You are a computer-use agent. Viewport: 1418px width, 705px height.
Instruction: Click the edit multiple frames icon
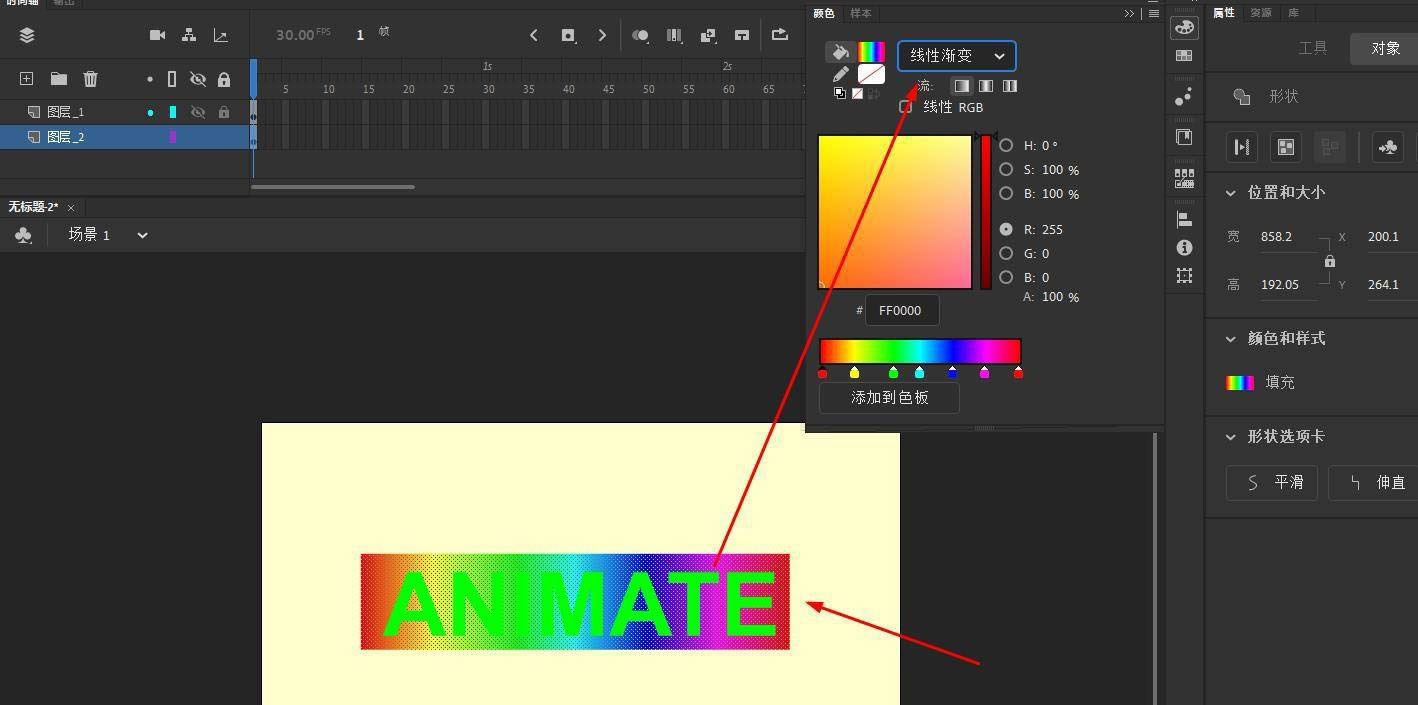(x=674, y=35)
